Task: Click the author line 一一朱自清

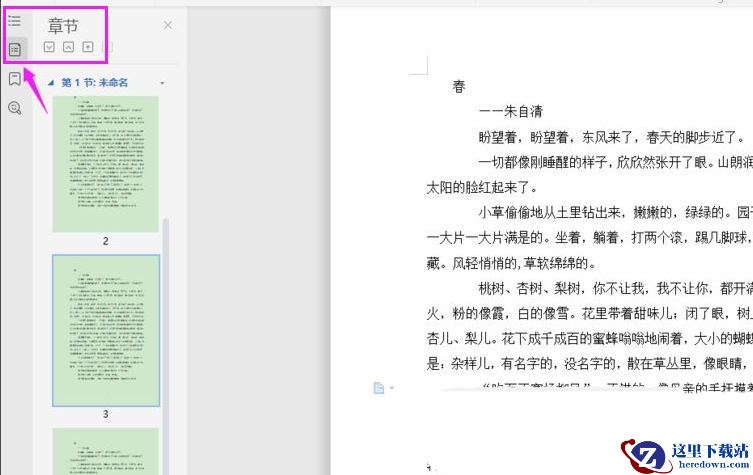Action: (510, 112)
